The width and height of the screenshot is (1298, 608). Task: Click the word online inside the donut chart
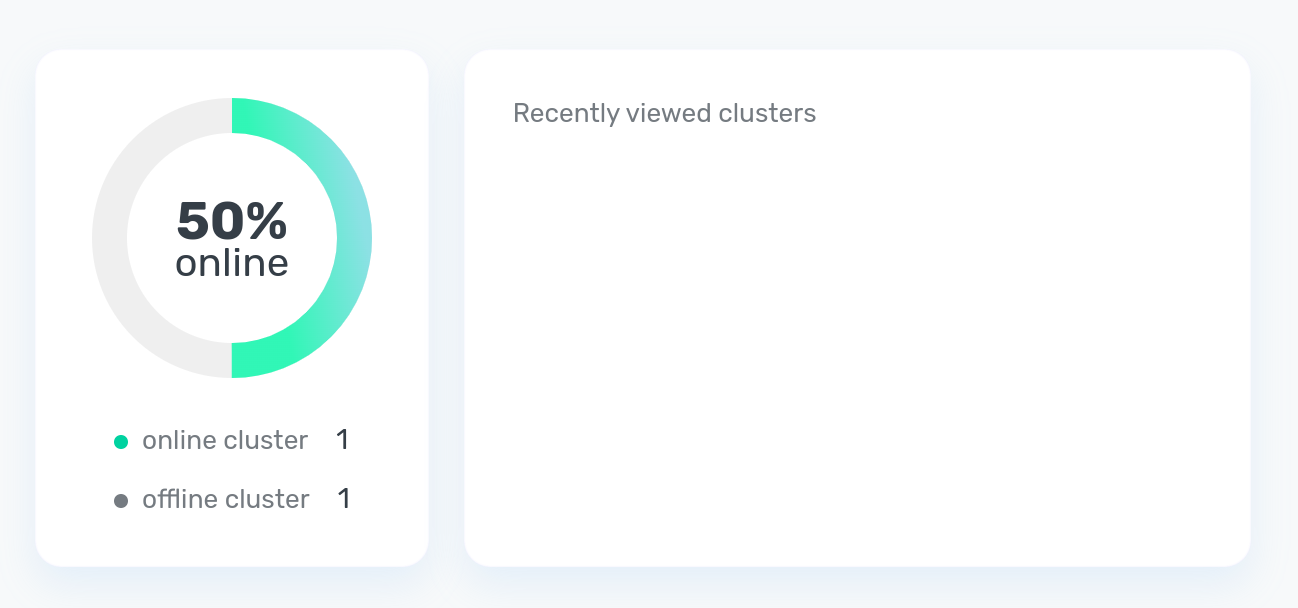232,263
